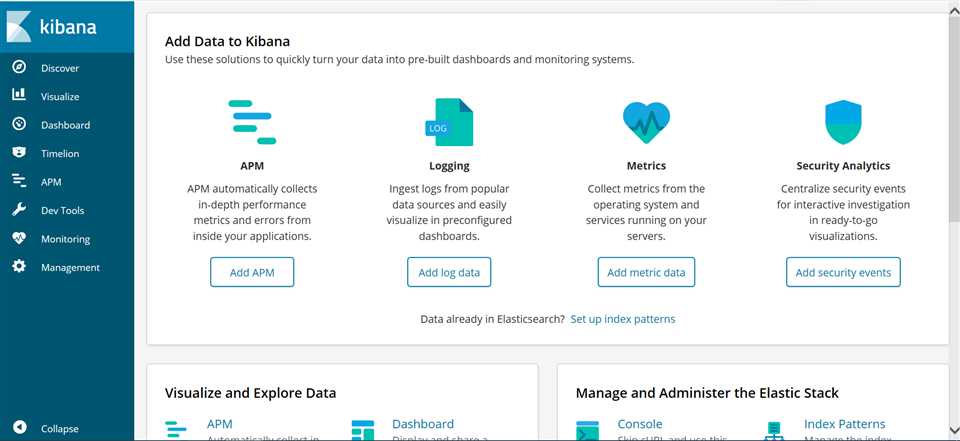Click the Add APM button

[x=252, y=272]
